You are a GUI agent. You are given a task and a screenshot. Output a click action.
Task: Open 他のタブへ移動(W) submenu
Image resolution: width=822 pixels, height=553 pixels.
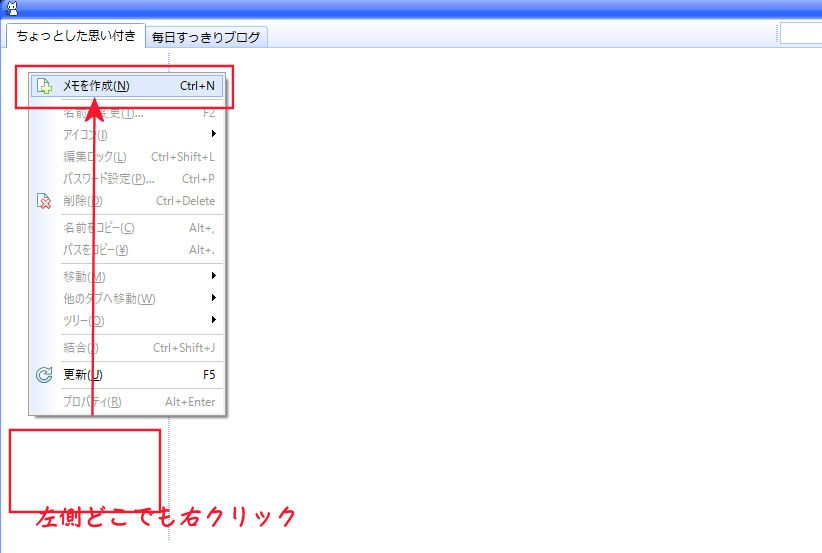point(127,298)
